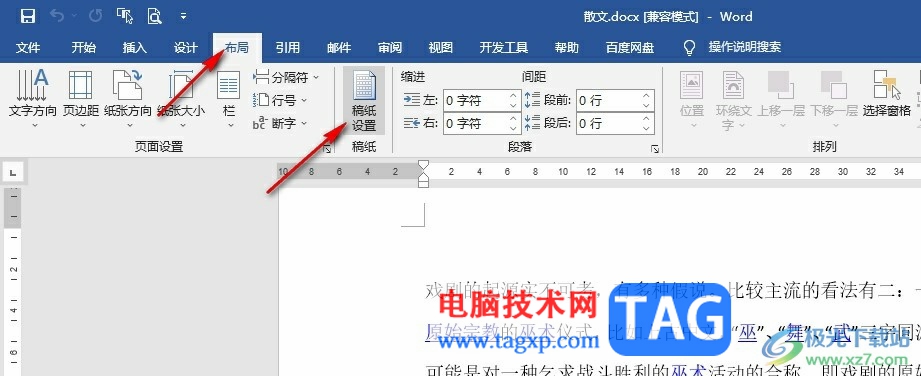Open the 纸张方向 orientation menu
The width and height of the screenshot is (921, 376).
point(127,99)
